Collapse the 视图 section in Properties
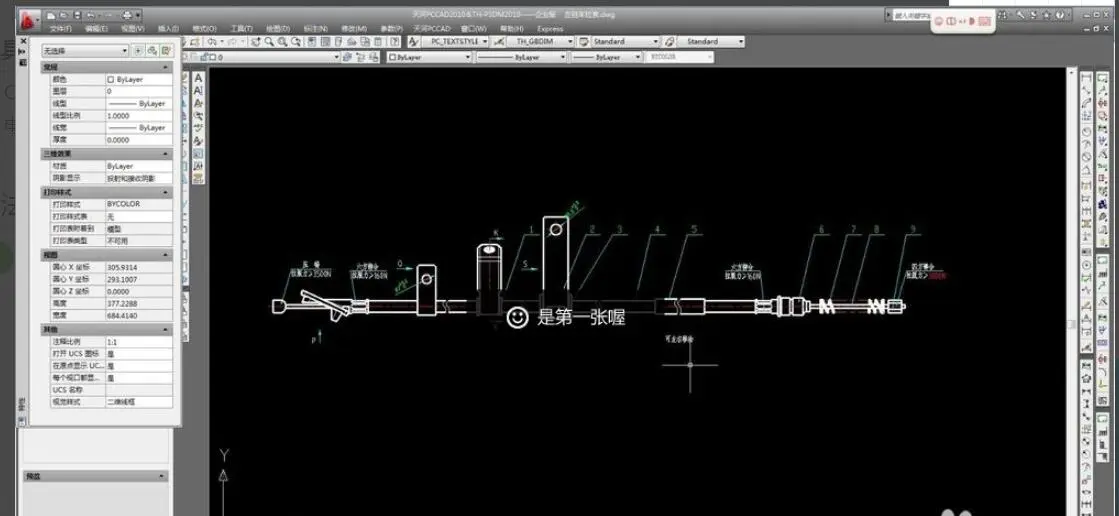Image resolution: width=1119 pixels, height=516 pixels. point(166,255)
